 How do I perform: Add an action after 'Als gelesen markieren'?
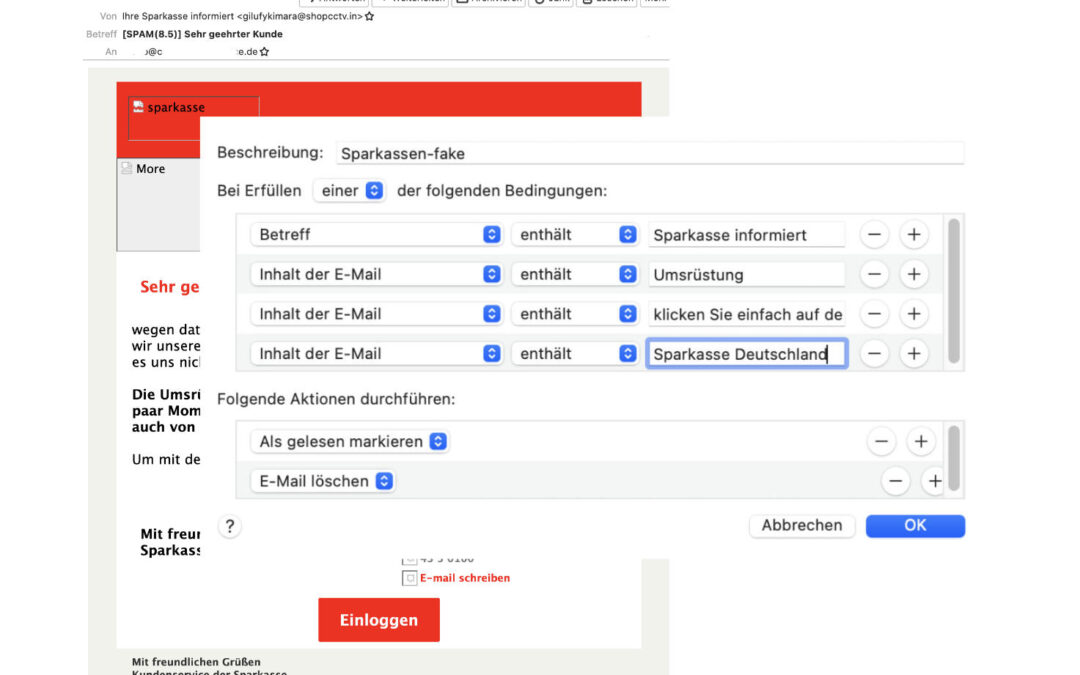(921, 442)
